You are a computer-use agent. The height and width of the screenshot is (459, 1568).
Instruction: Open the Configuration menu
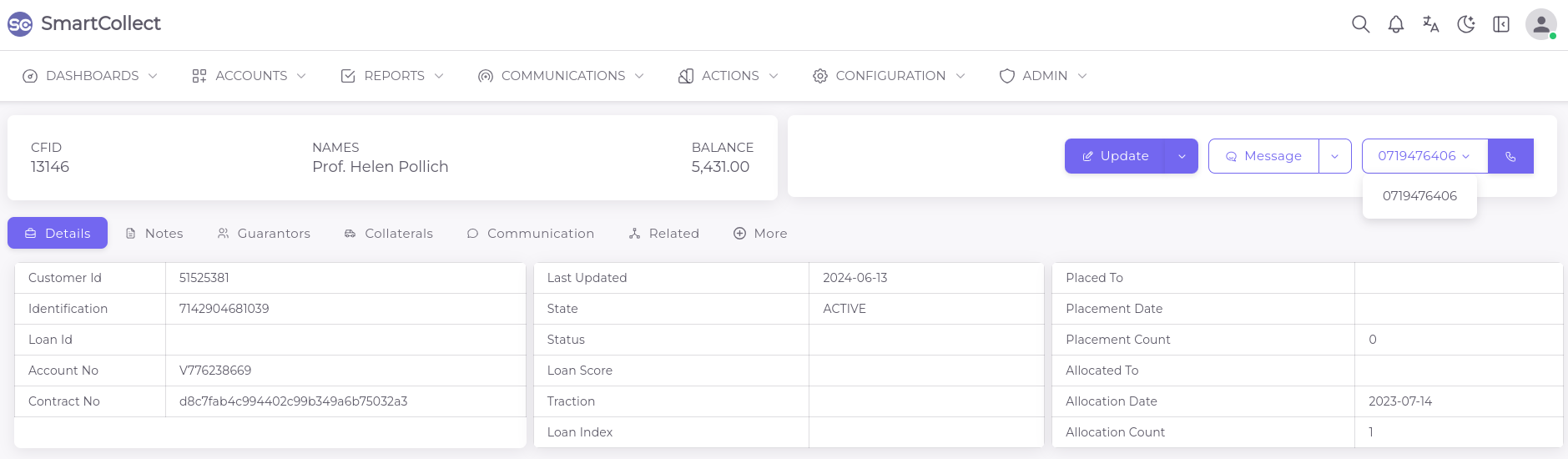click(889, 76)
